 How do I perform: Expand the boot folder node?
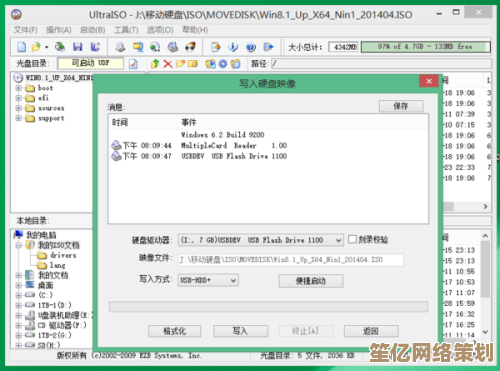point(19,88)
